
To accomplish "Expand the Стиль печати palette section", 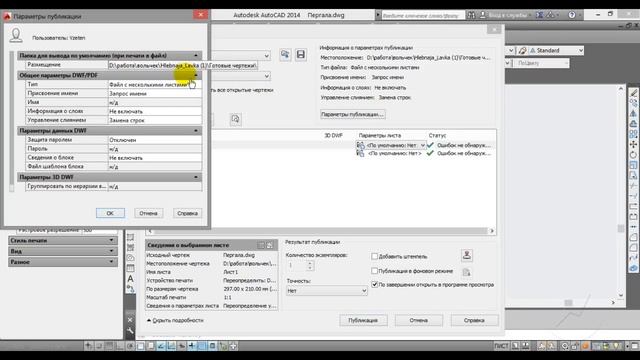I will click(63, 240).
